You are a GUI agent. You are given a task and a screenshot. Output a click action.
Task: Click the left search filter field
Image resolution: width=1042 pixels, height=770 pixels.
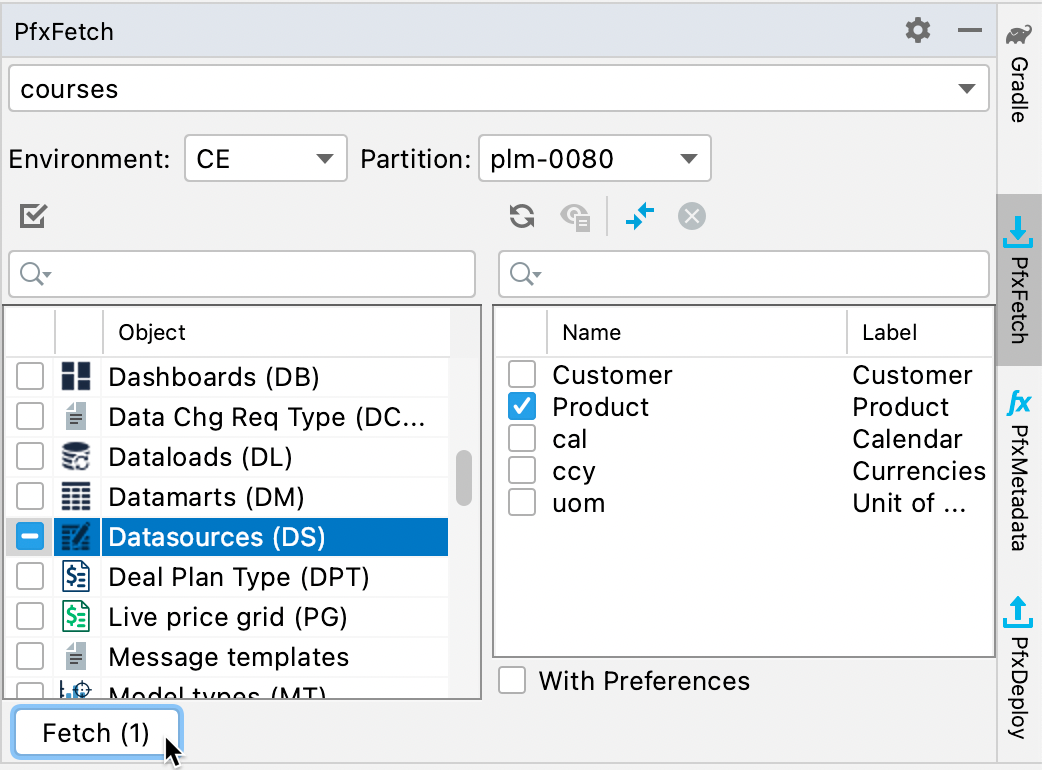240,273
